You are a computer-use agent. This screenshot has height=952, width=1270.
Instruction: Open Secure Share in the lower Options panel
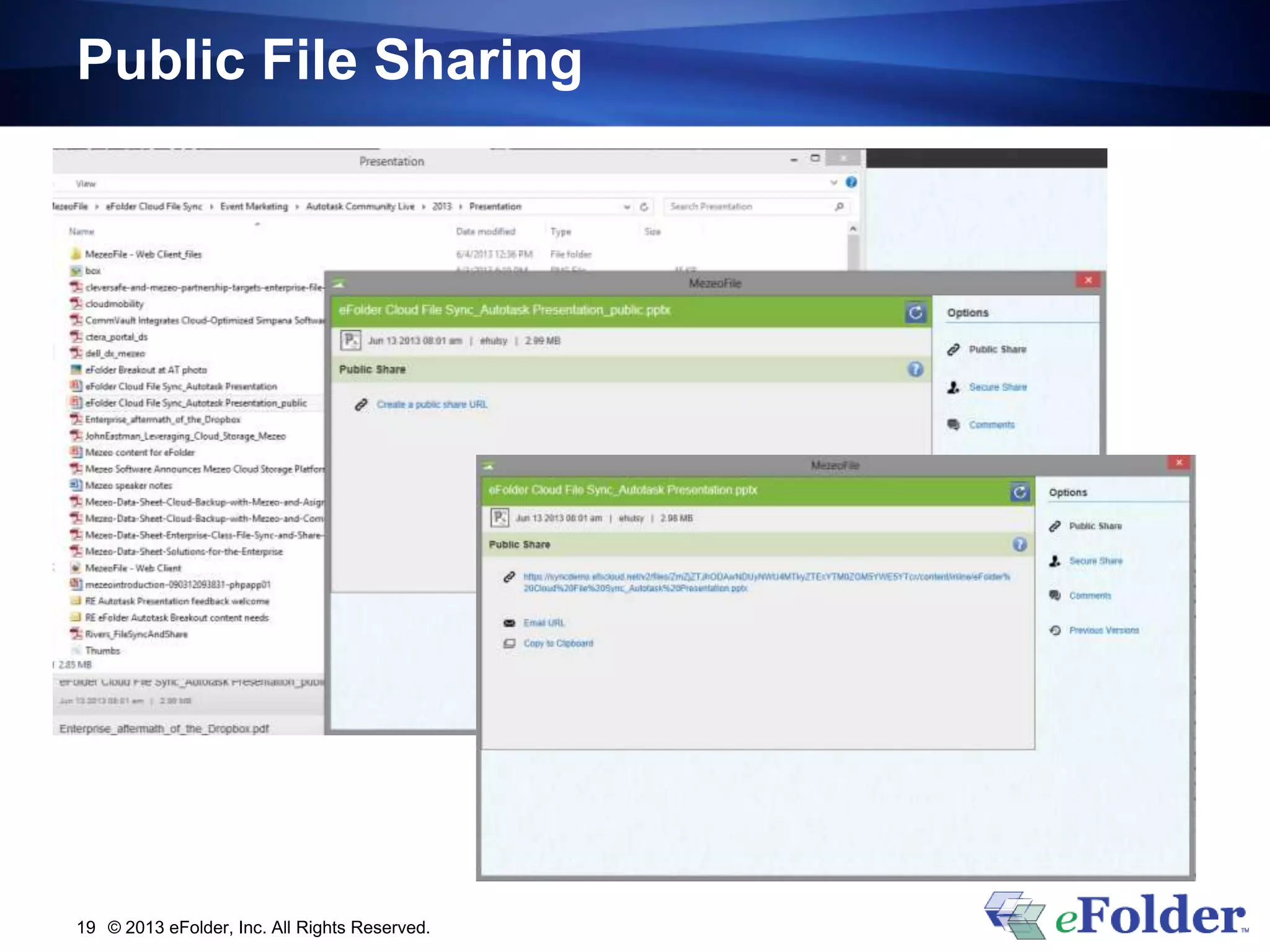pyautogui.click(x=1096, y=561)
